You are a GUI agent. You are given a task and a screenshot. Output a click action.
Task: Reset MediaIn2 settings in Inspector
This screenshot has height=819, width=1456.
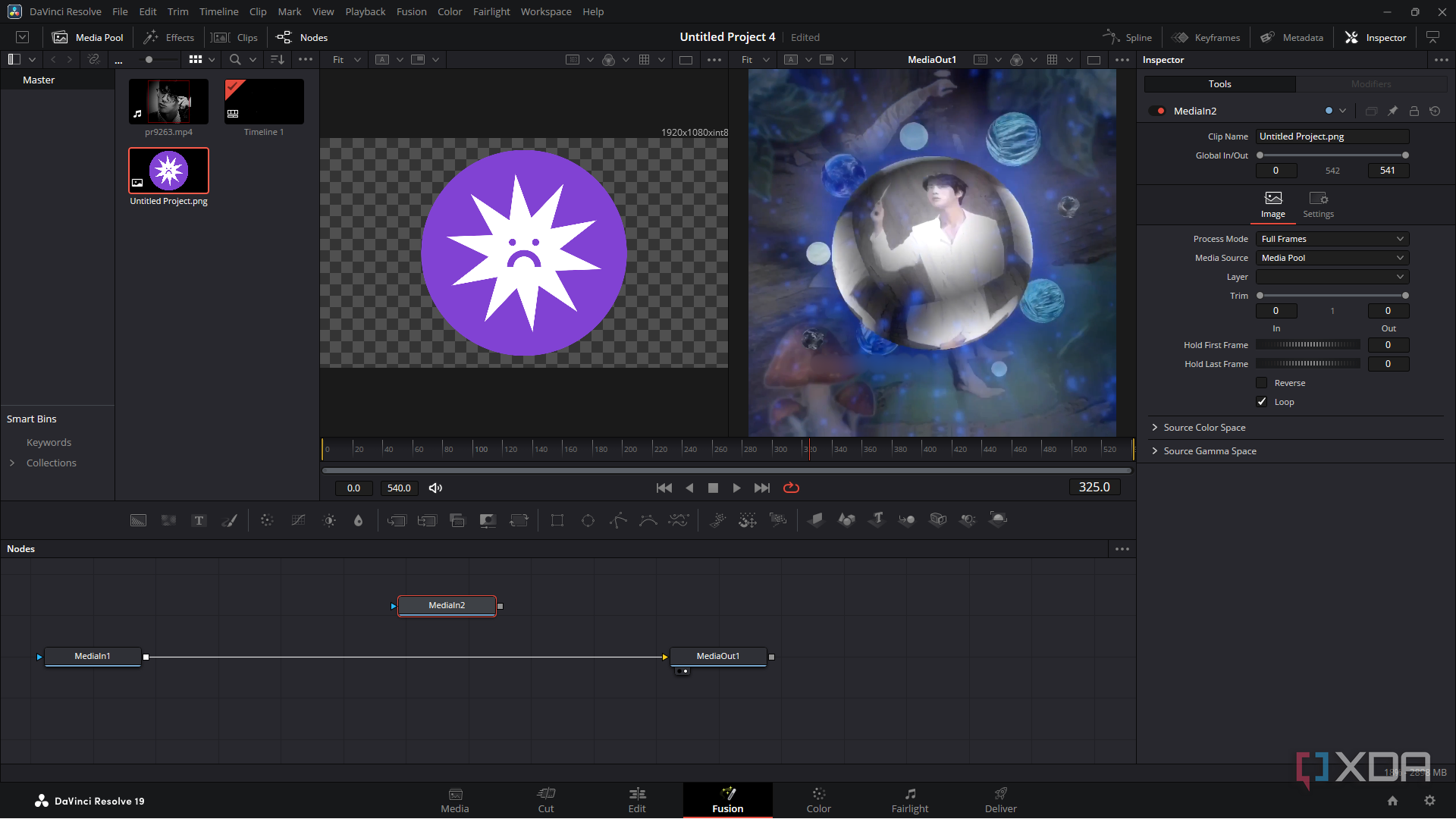pos(1435,111)
